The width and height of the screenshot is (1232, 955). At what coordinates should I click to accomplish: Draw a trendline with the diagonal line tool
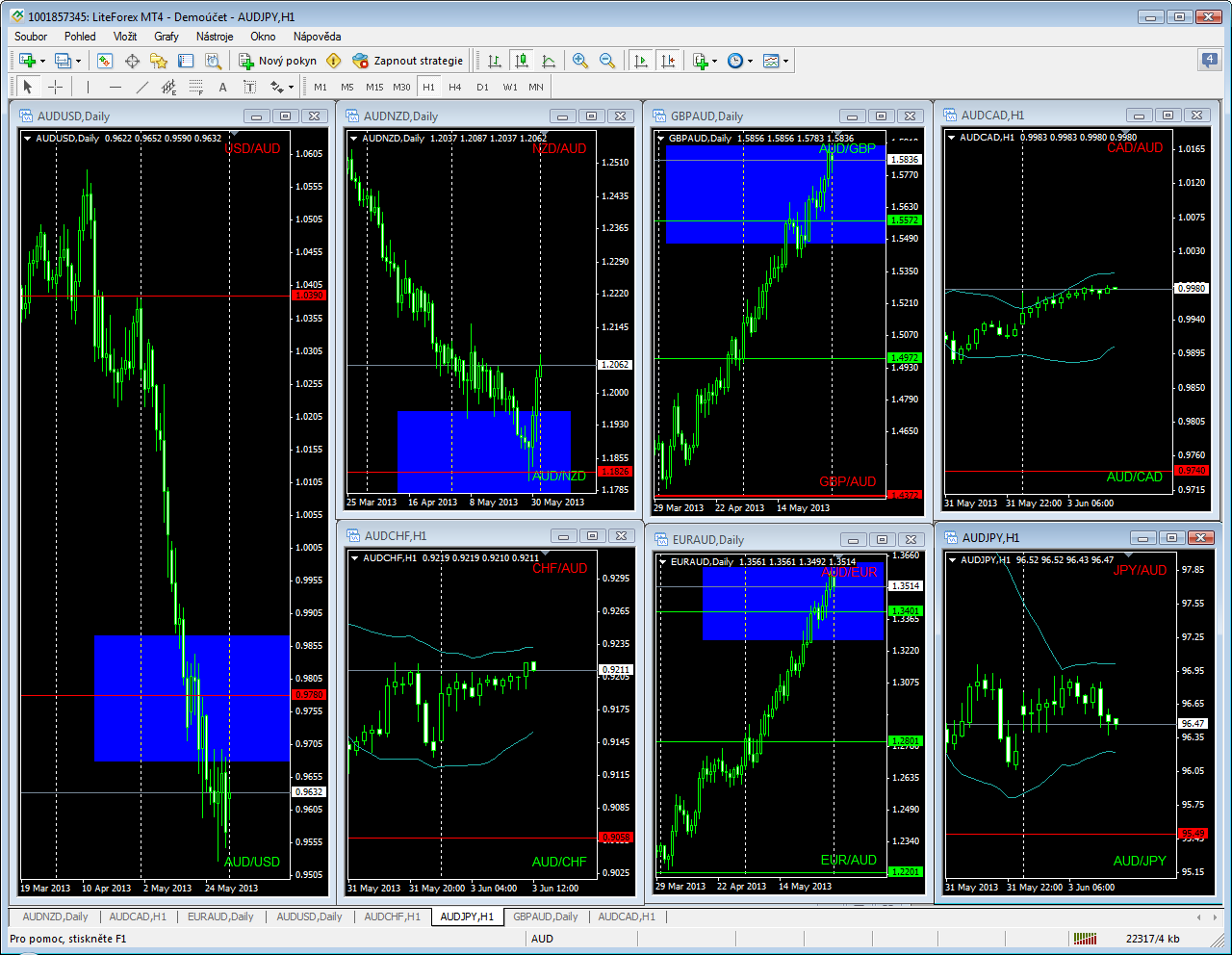coord(141,87)
